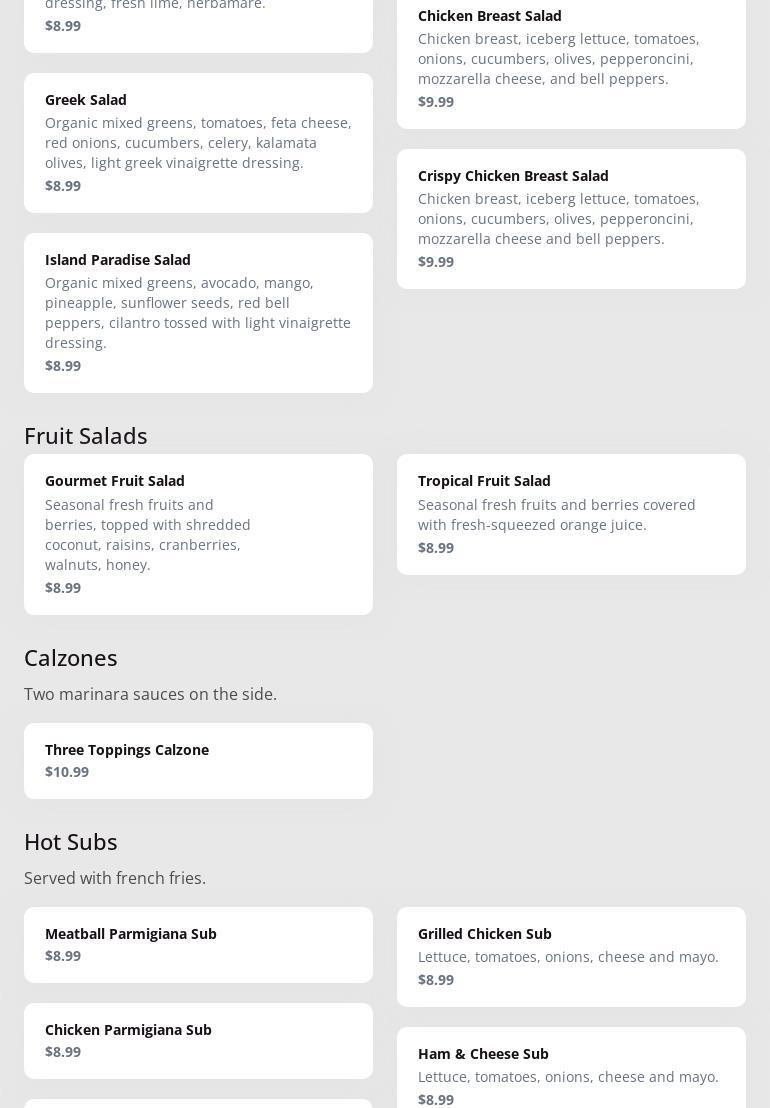The image size is (770, 1108).
Task: Click the Calzones section heading
Action: coord(71,658)
